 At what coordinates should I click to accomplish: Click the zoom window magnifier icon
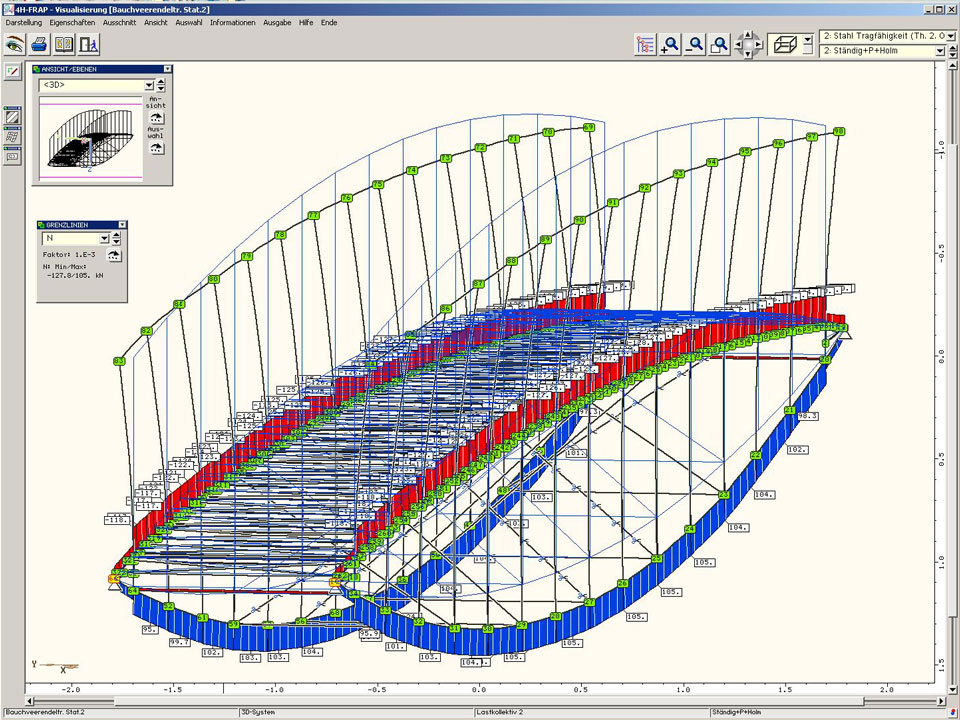point(720,44)
